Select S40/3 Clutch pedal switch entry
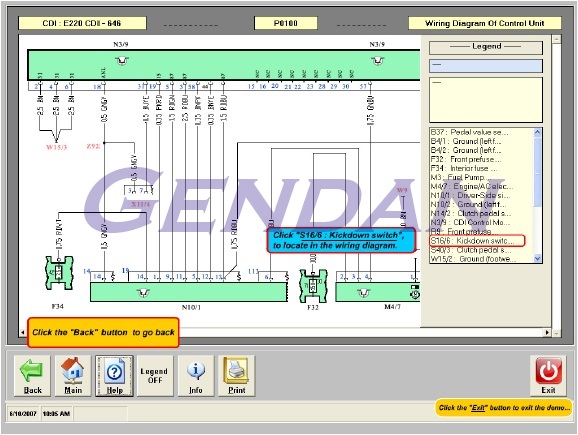The width and height of the screenshot is (578, 435). coord(471,250)
